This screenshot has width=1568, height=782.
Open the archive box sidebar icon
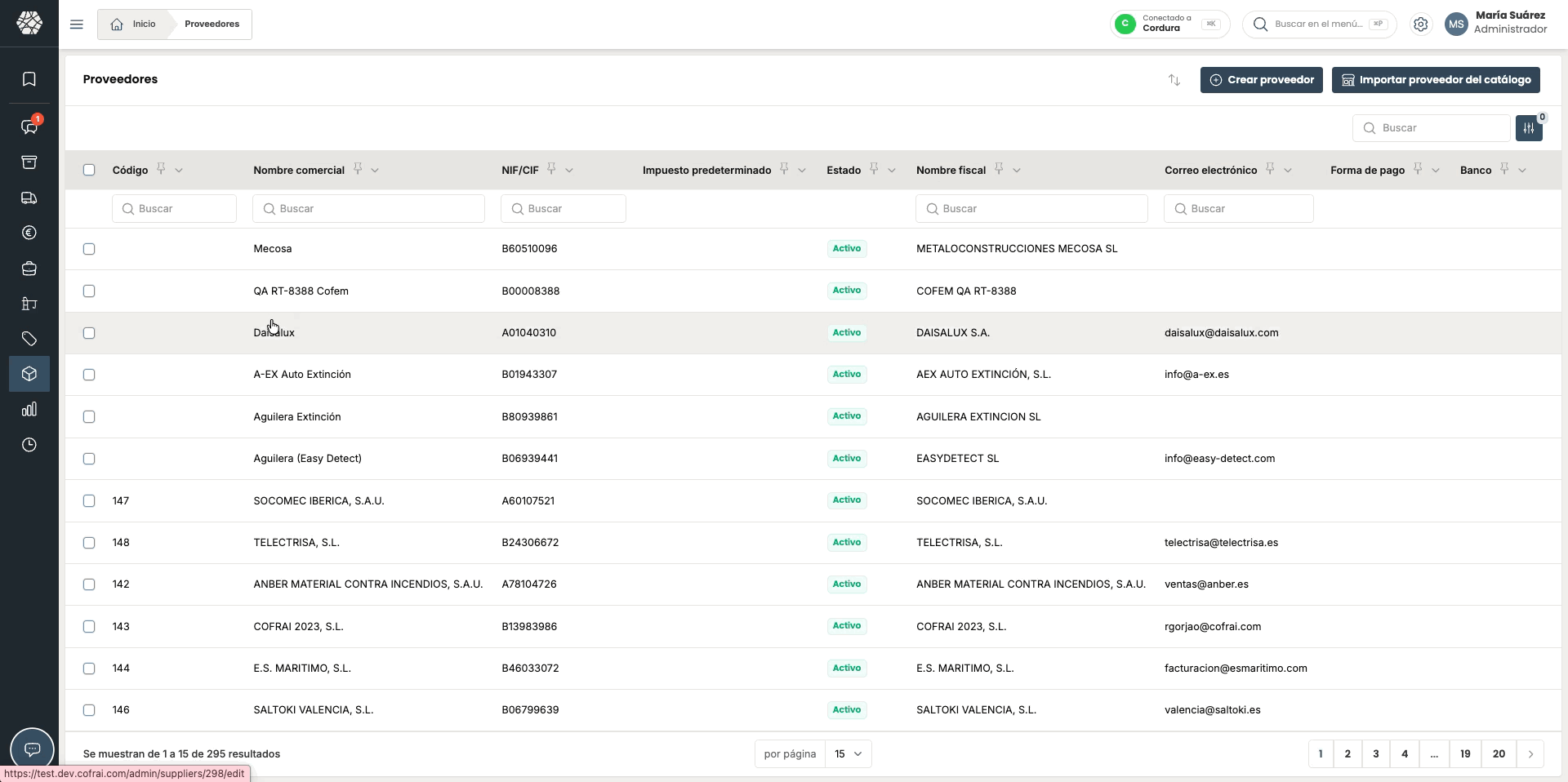[x=29, y=162]
